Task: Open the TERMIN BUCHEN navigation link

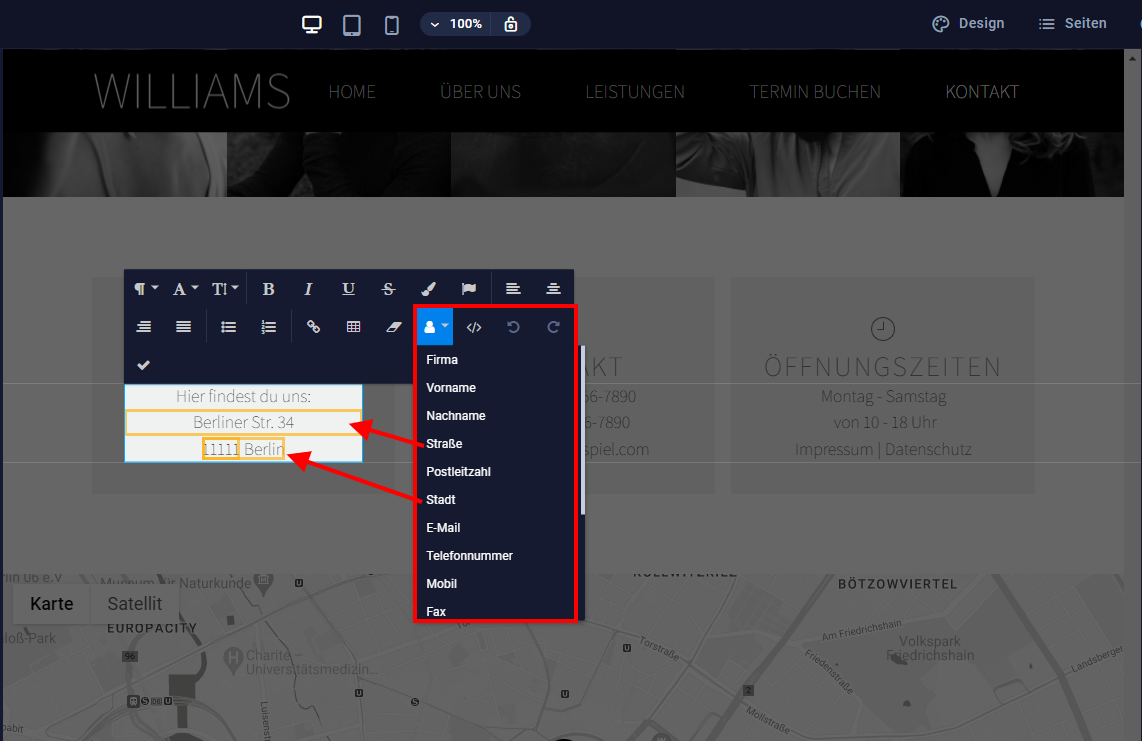Action: click(x=815, y=92)
